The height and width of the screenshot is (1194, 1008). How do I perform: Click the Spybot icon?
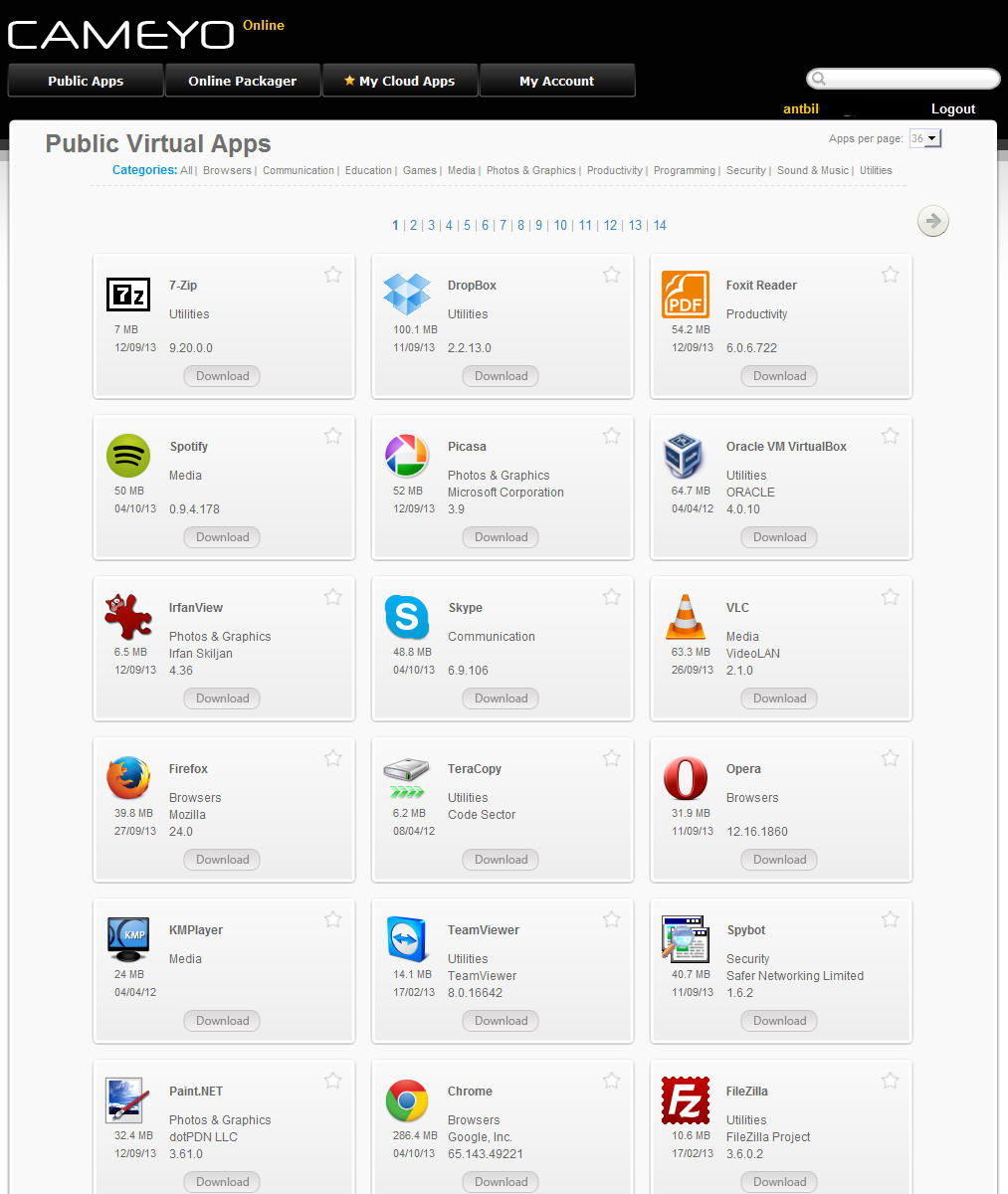coord(685,939)
